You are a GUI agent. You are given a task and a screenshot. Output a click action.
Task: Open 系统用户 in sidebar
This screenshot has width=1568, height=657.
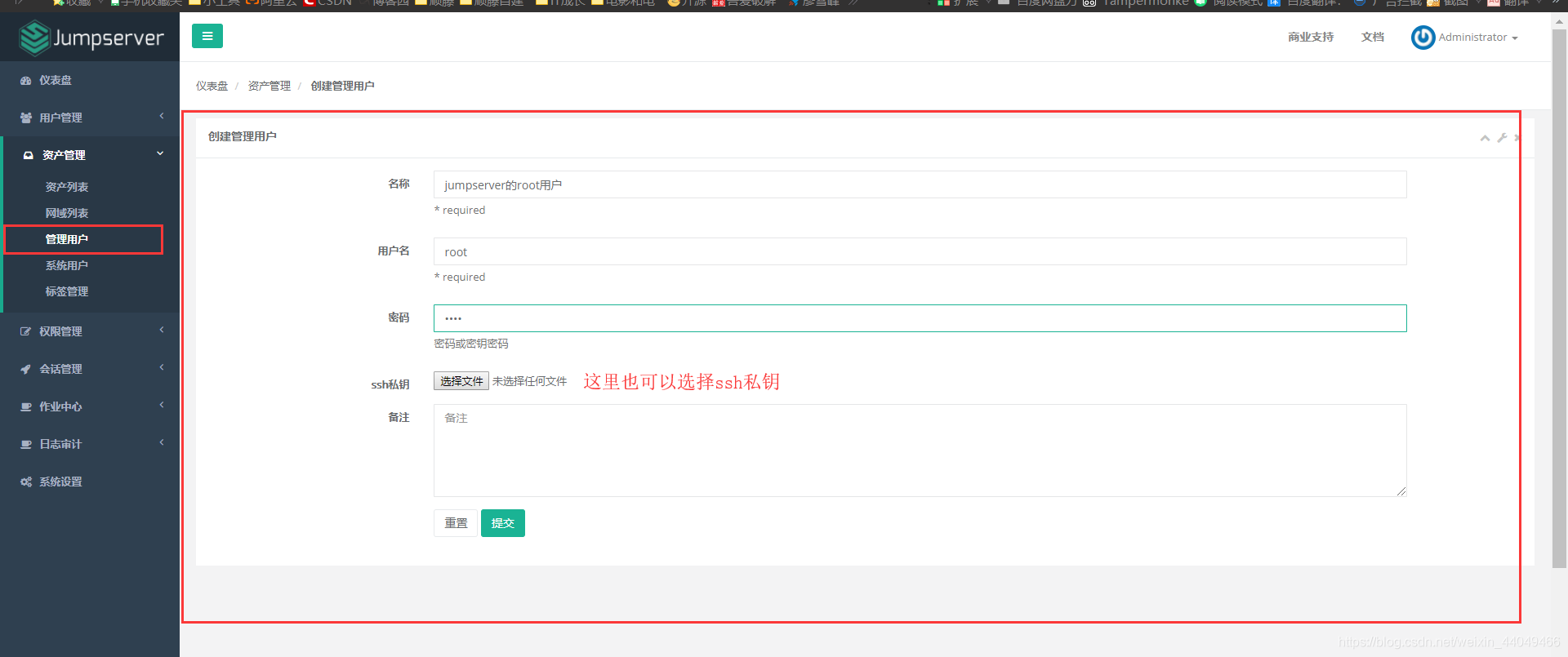point(67,265)
